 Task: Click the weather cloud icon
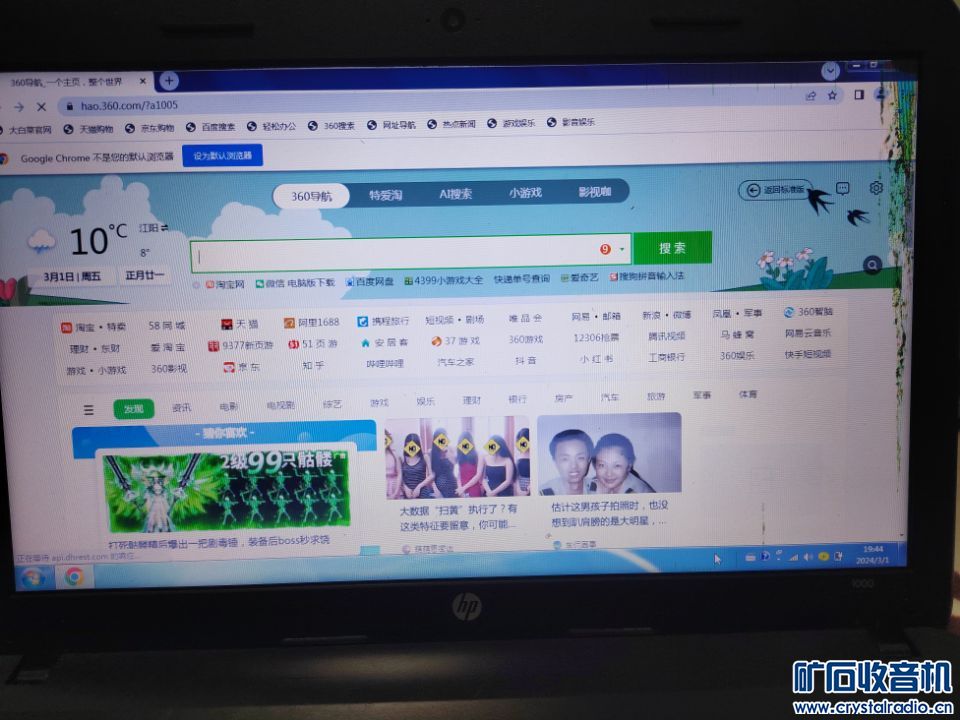[42, 241]
